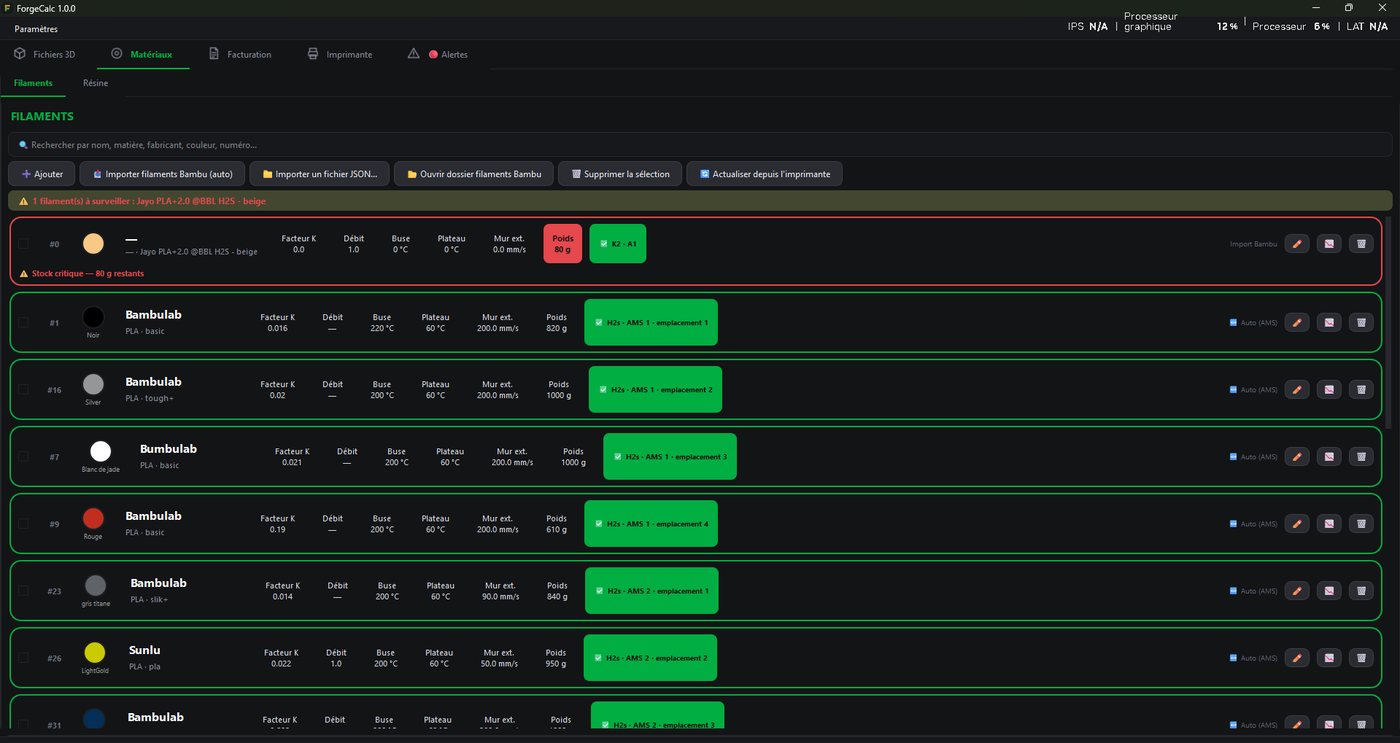The image size is (1400, 743).
Task: Edit the Bambulab Rouge filament
Action: pos(1297,523)
